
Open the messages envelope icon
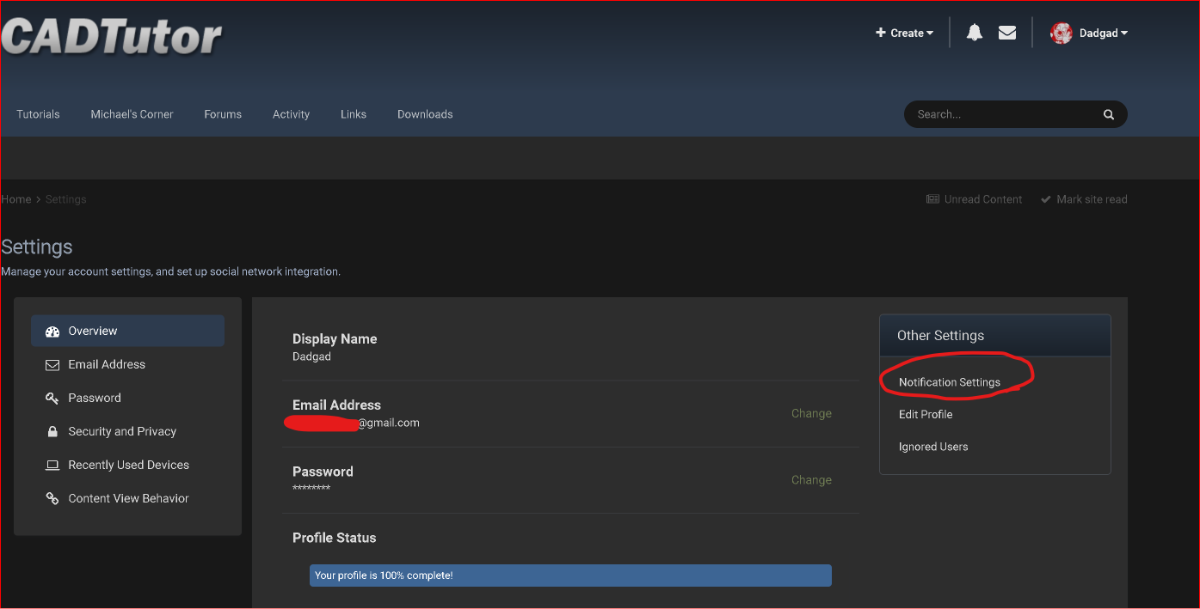click(x=1007, y=33)
